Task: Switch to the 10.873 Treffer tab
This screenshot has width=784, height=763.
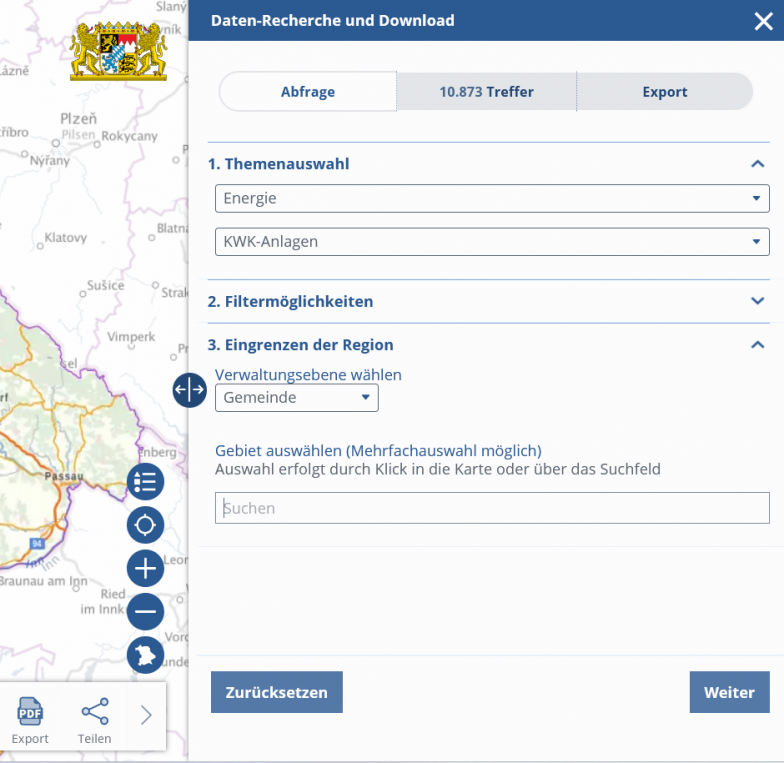Action: tap(486, 92)
